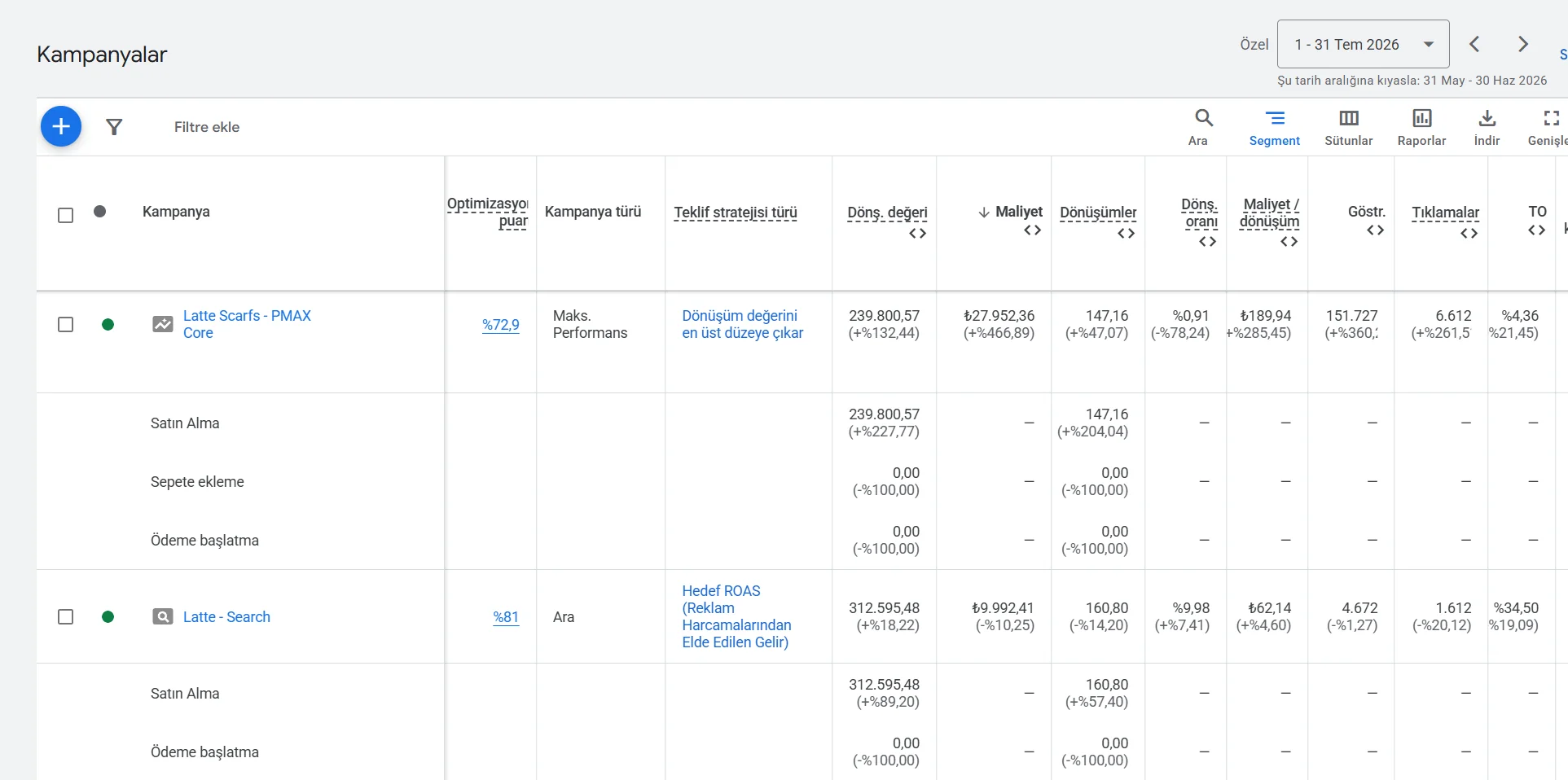
Task: Sort by Teklif stratejisi türü header
Action: click(736, 213)
